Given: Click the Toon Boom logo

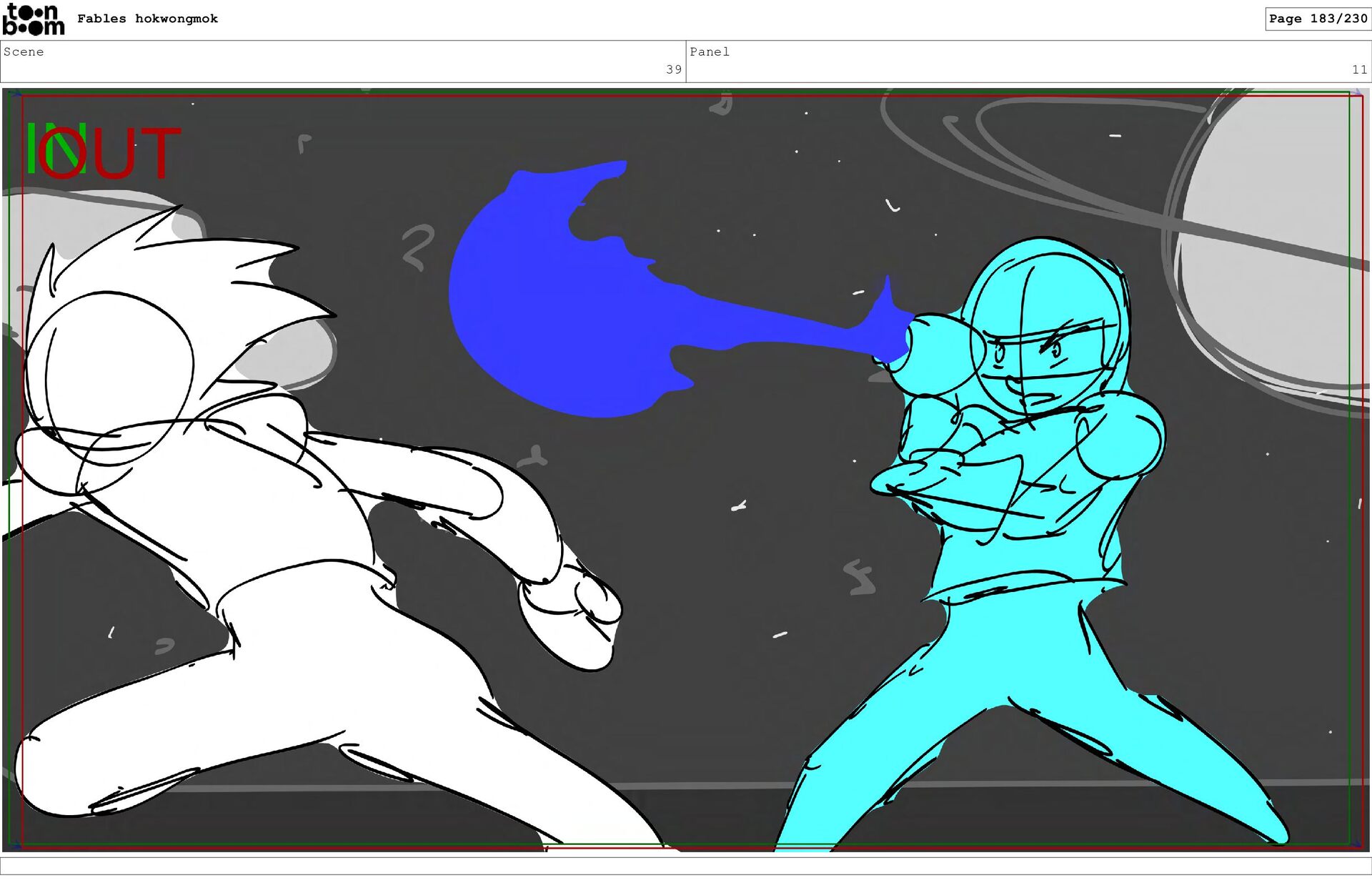Looking at the screenshot, I should [x=33, y=19].
